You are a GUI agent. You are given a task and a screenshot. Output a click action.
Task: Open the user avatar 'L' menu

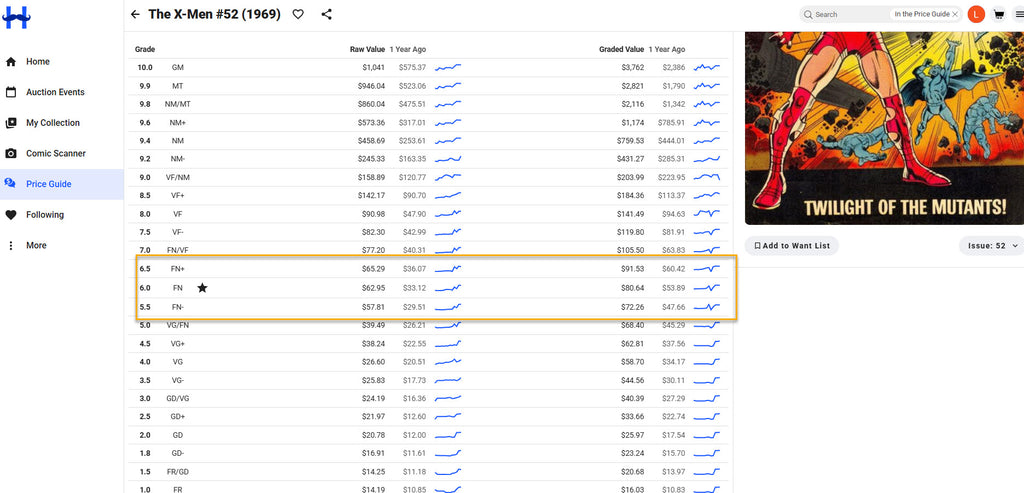(976, 14)
